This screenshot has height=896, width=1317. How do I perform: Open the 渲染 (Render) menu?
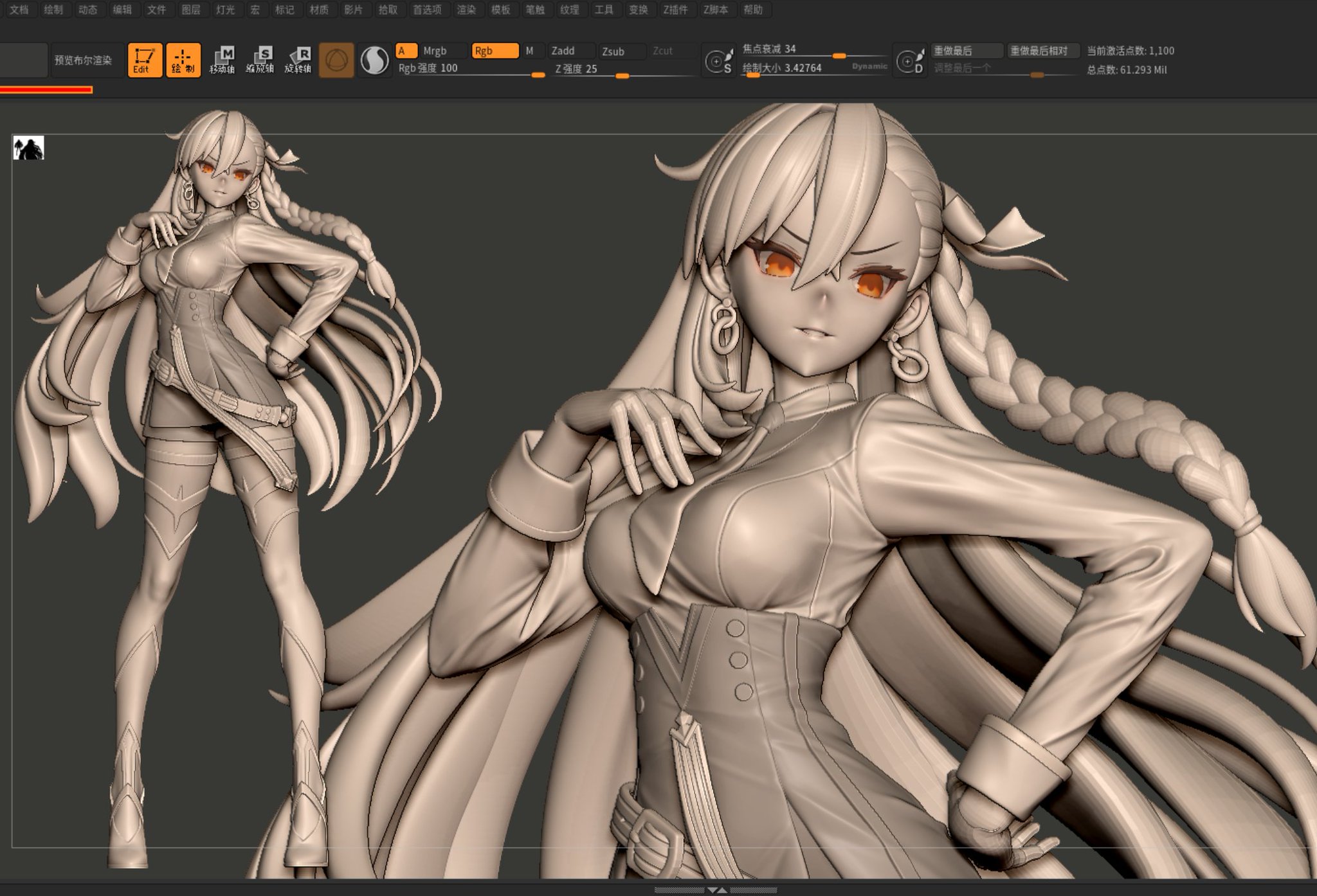click(466, 10)
